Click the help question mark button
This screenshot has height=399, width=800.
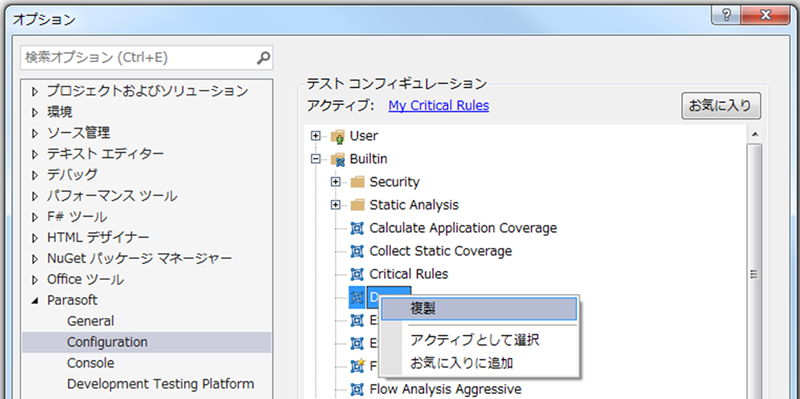pyautogui.click(x=727, y=16)
